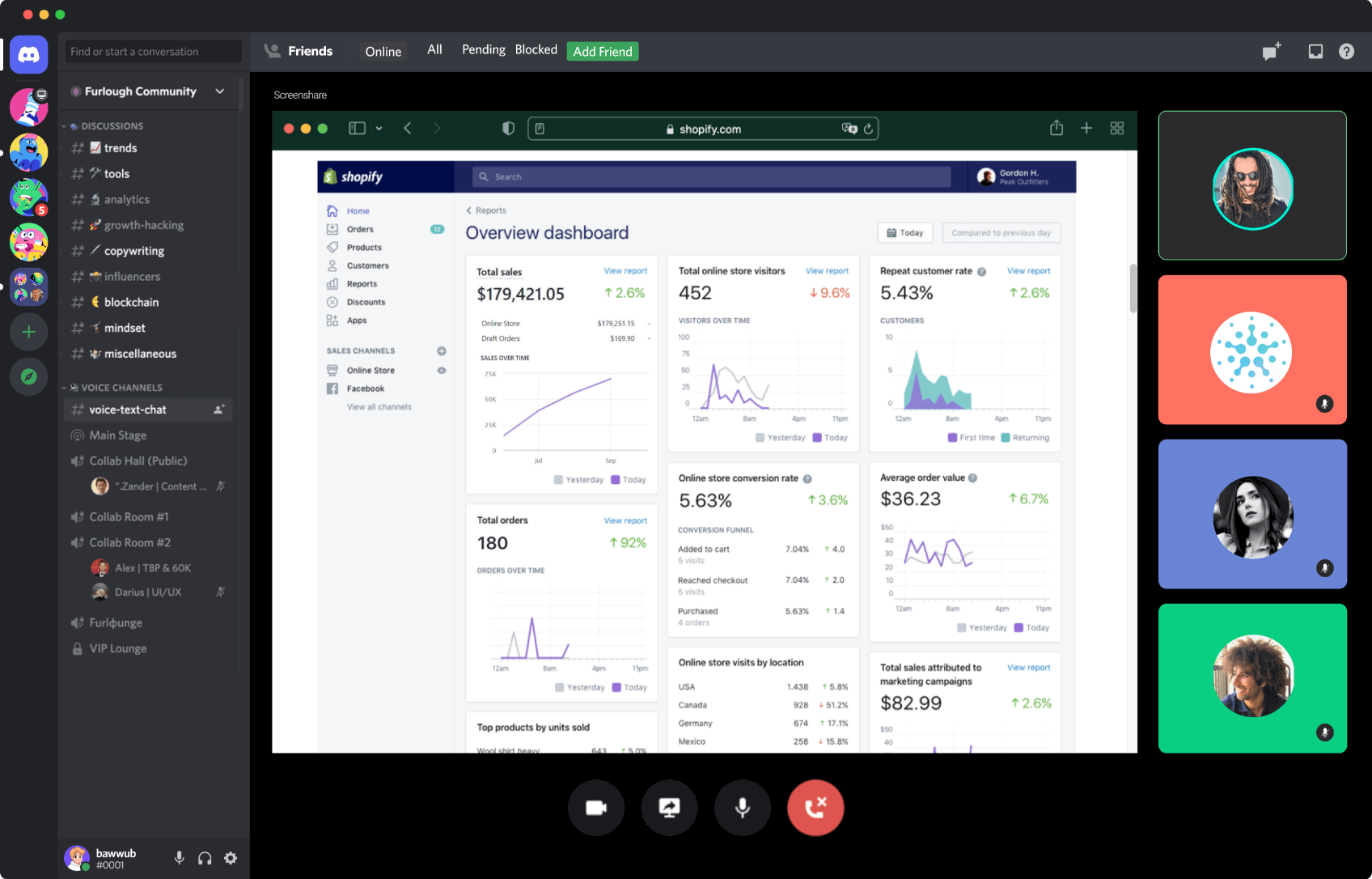This screenshot has width=1372, height=879.
Task: Select the Blocked friends tab
Action: coord(536,50)
